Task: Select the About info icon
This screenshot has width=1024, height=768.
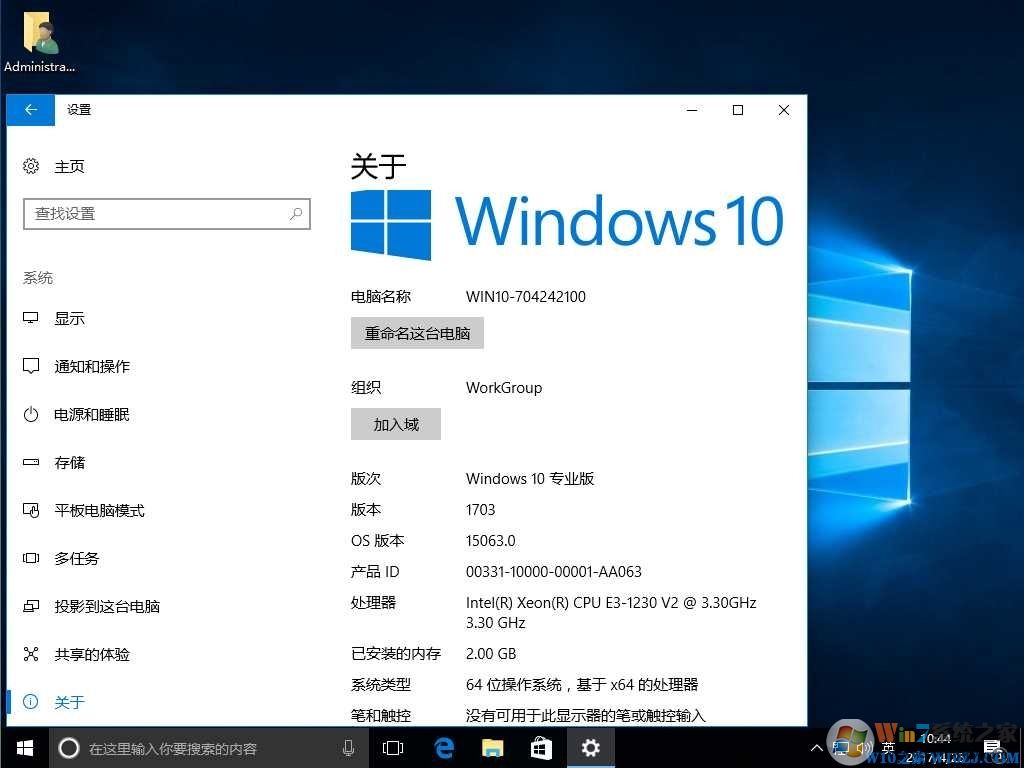Action: (31, 702)
